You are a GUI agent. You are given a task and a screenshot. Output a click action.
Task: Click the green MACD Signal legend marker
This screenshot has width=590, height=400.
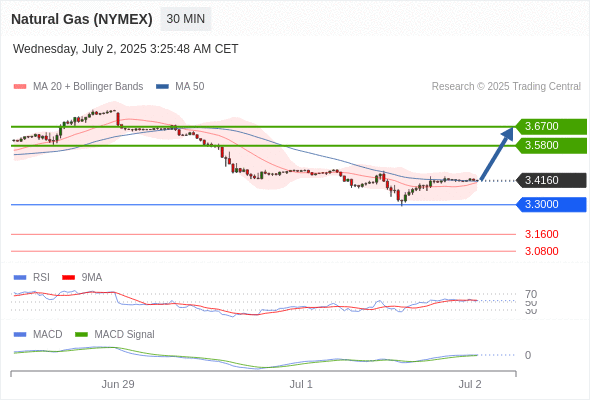coord(81,335)
